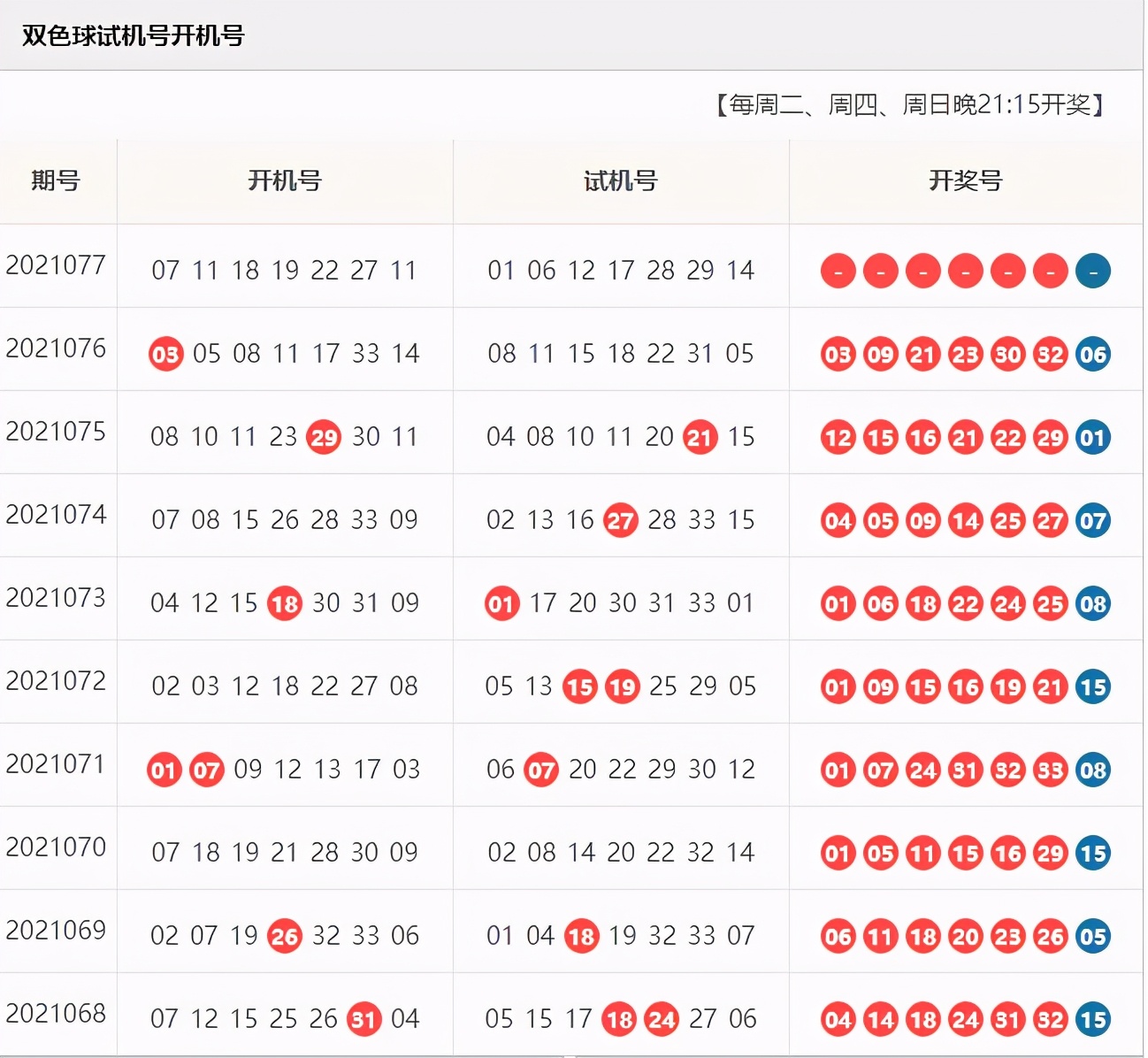Screen dimensions: 1148x1058
Task: Click the 每周二、周四、周日晚21:15开奖 schedule note
Action: coord(911,105)
